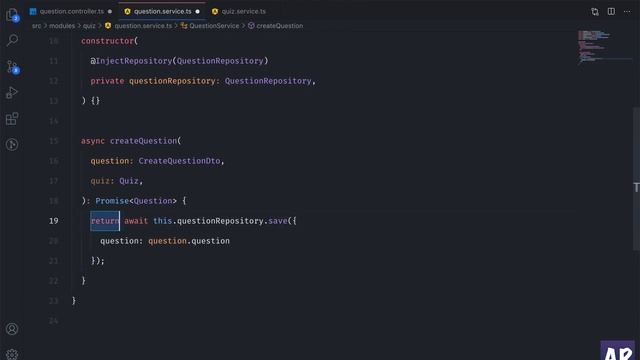Split the editor to the right
The height and width of the screenshot is (360, 640).
[x=611, y=11]
